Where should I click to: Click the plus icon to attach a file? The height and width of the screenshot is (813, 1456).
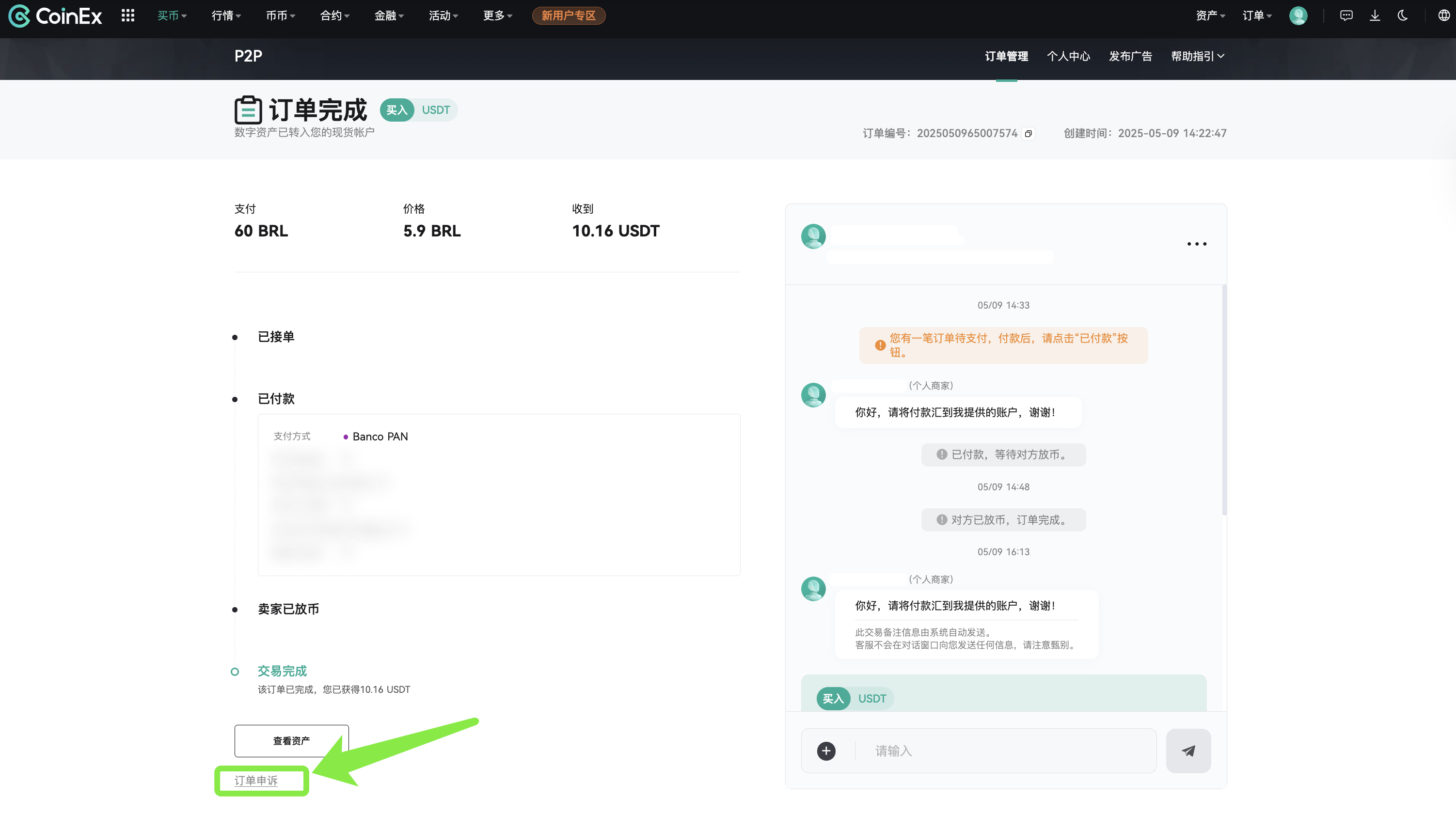[x=826, y=751]
